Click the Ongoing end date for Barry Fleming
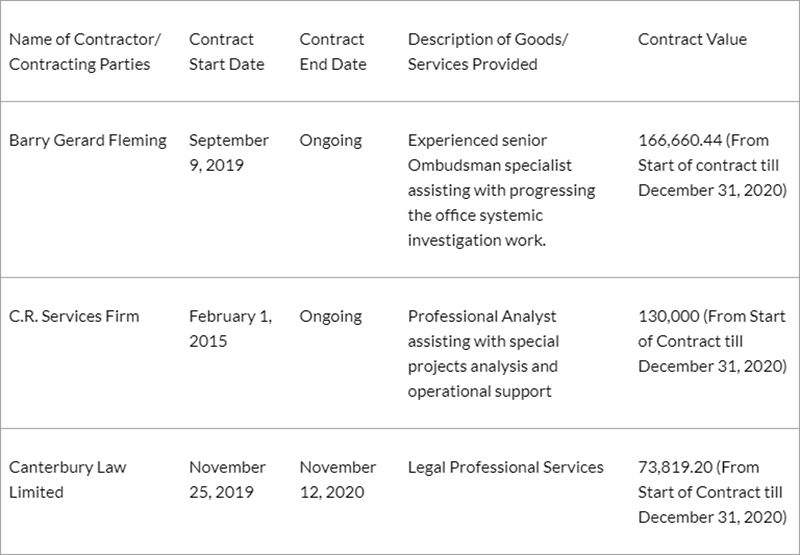The image size is (800, 555). point(330,140)
